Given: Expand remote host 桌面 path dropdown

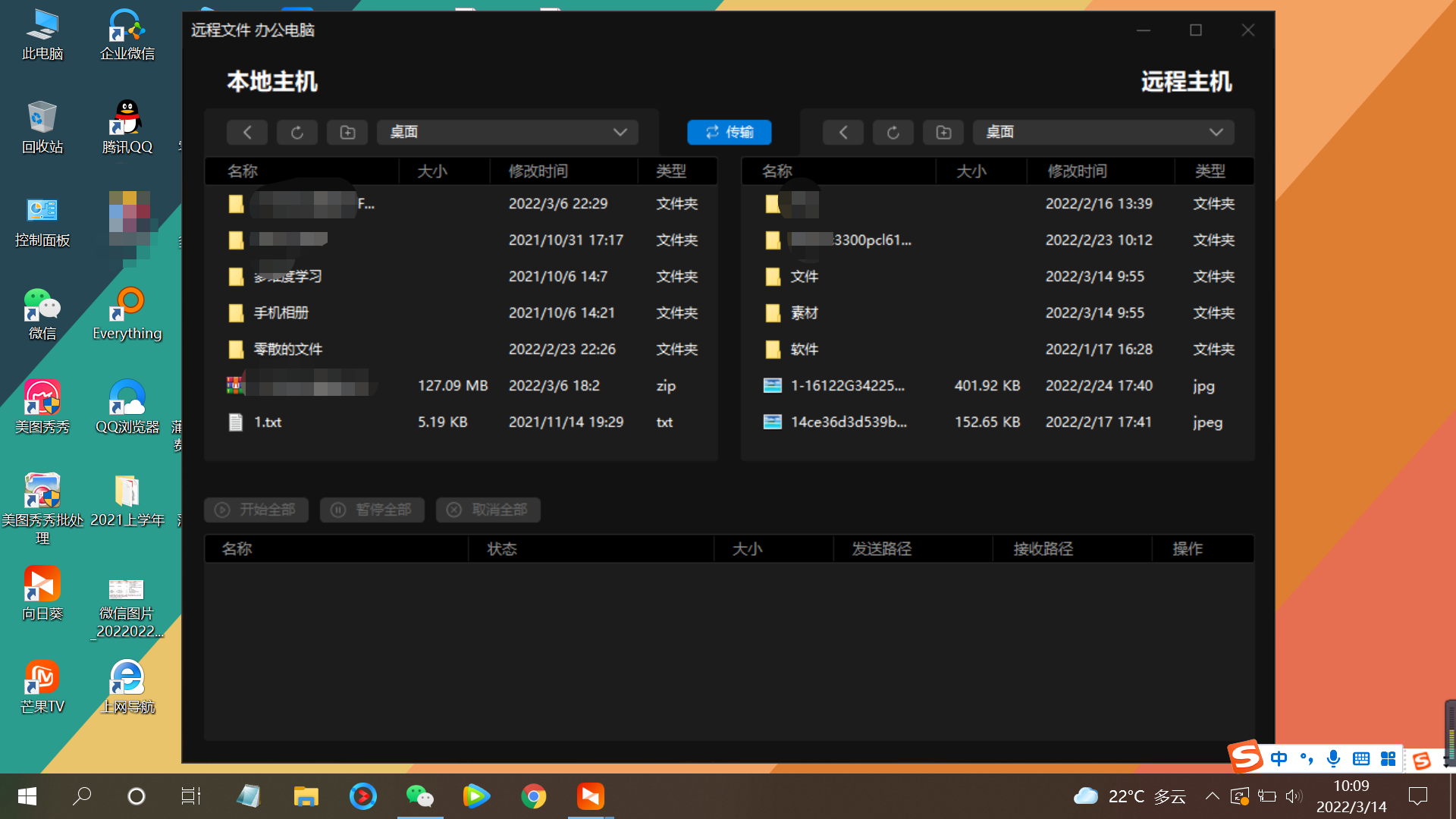Looking at the screenshot, I should [1216, 132].
